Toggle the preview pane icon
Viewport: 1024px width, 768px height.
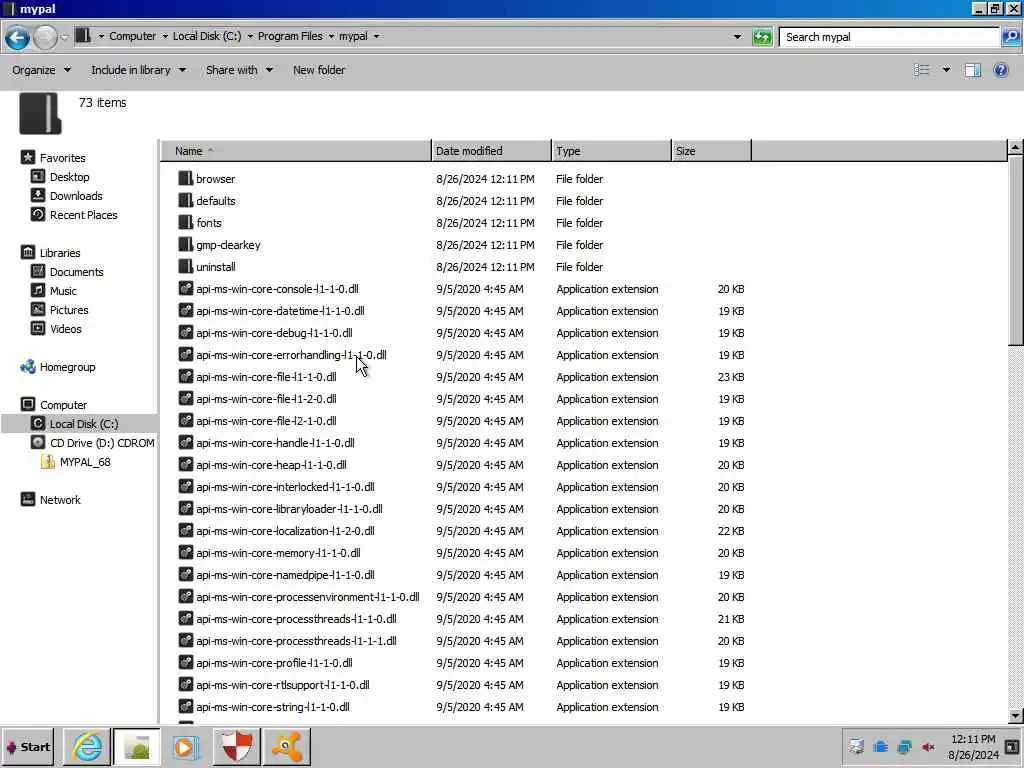coord(972,70)
